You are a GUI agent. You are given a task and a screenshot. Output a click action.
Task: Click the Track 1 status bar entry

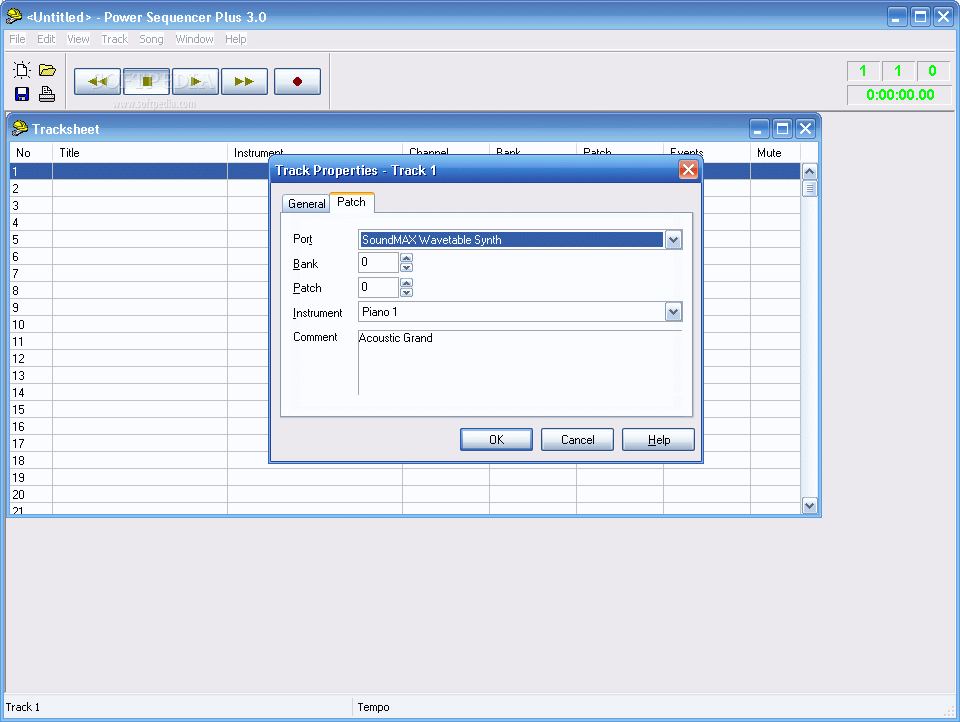pyautogui.click(x=23, y=707)
